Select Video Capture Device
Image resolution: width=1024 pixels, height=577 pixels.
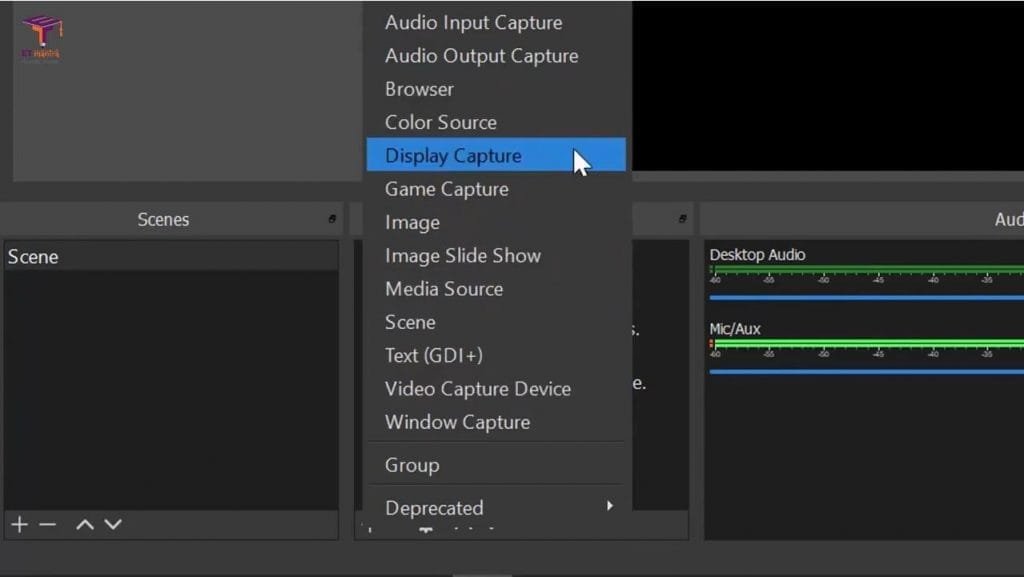tap(477, 389)
